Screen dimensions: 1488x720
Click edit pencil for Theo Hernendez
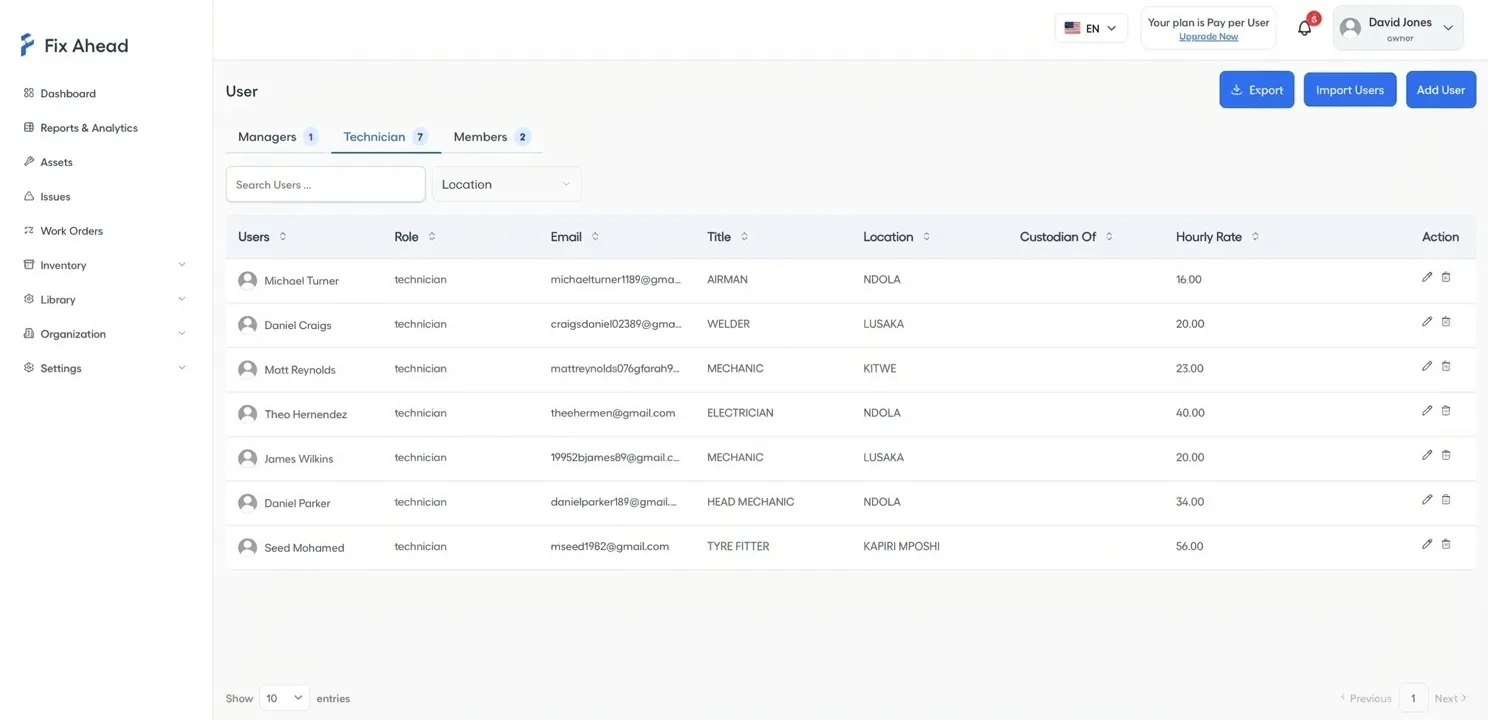point(1427,411)
